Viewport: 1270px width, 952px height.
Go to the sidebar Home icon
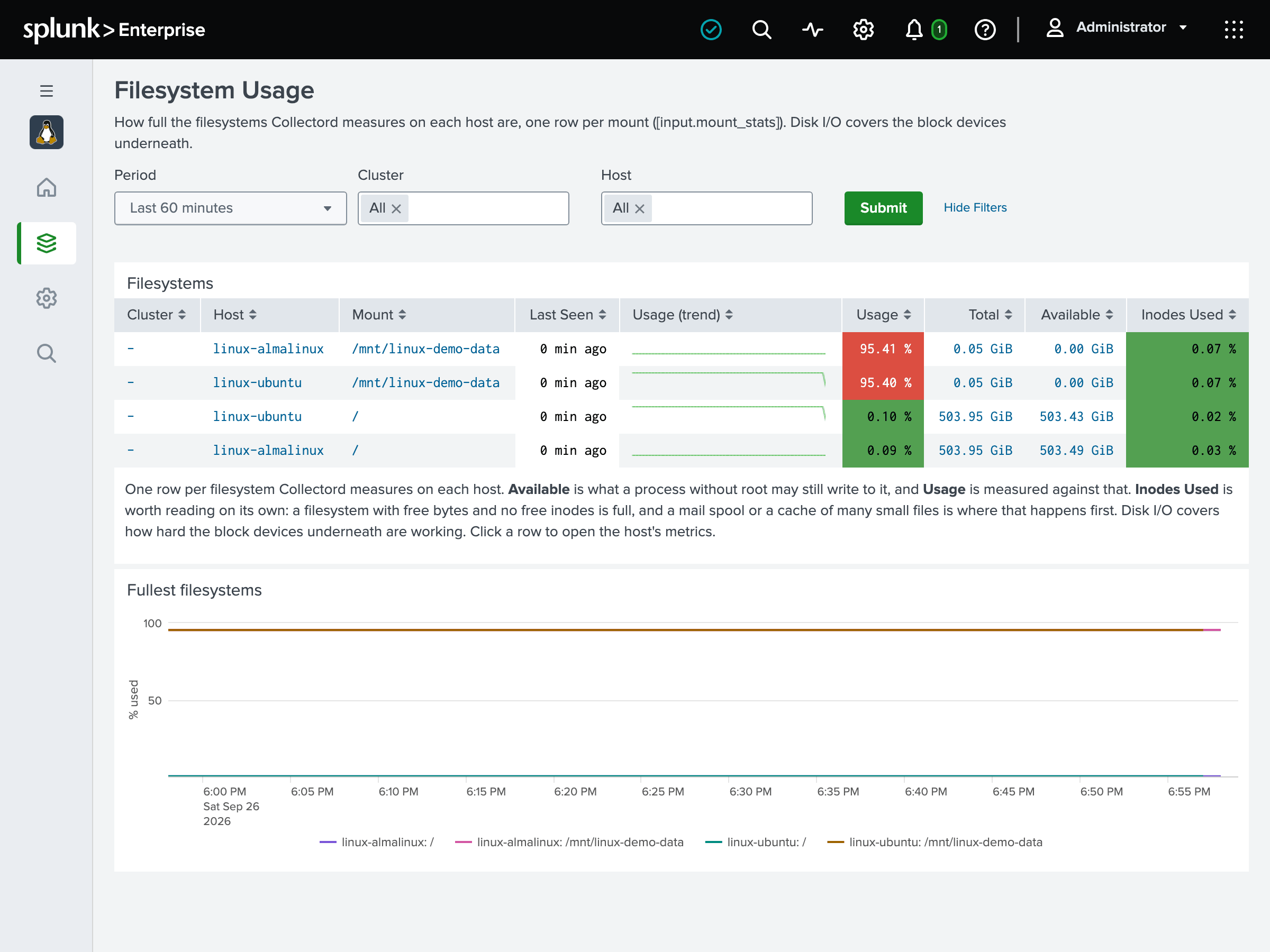click(47, 187)
